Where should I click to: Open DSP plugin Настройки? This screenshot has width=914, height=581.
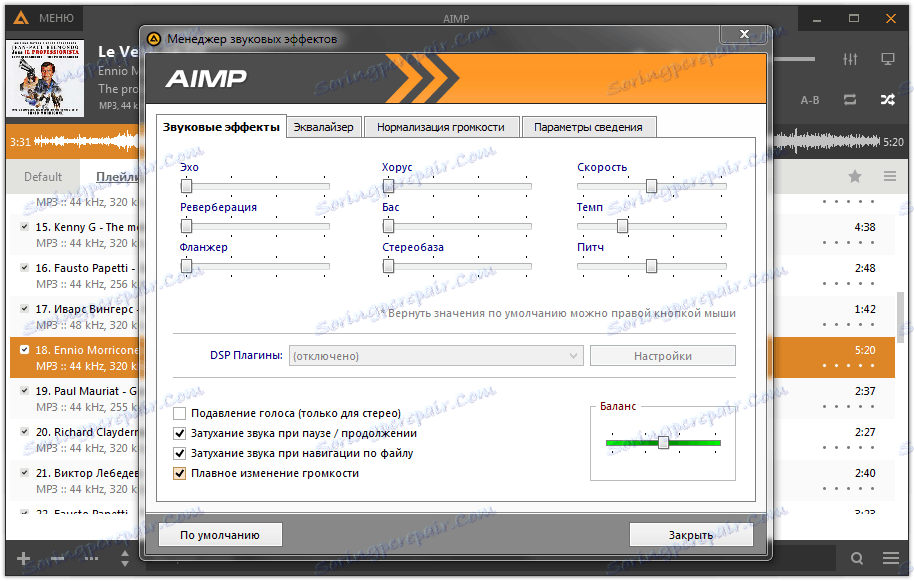662,355
